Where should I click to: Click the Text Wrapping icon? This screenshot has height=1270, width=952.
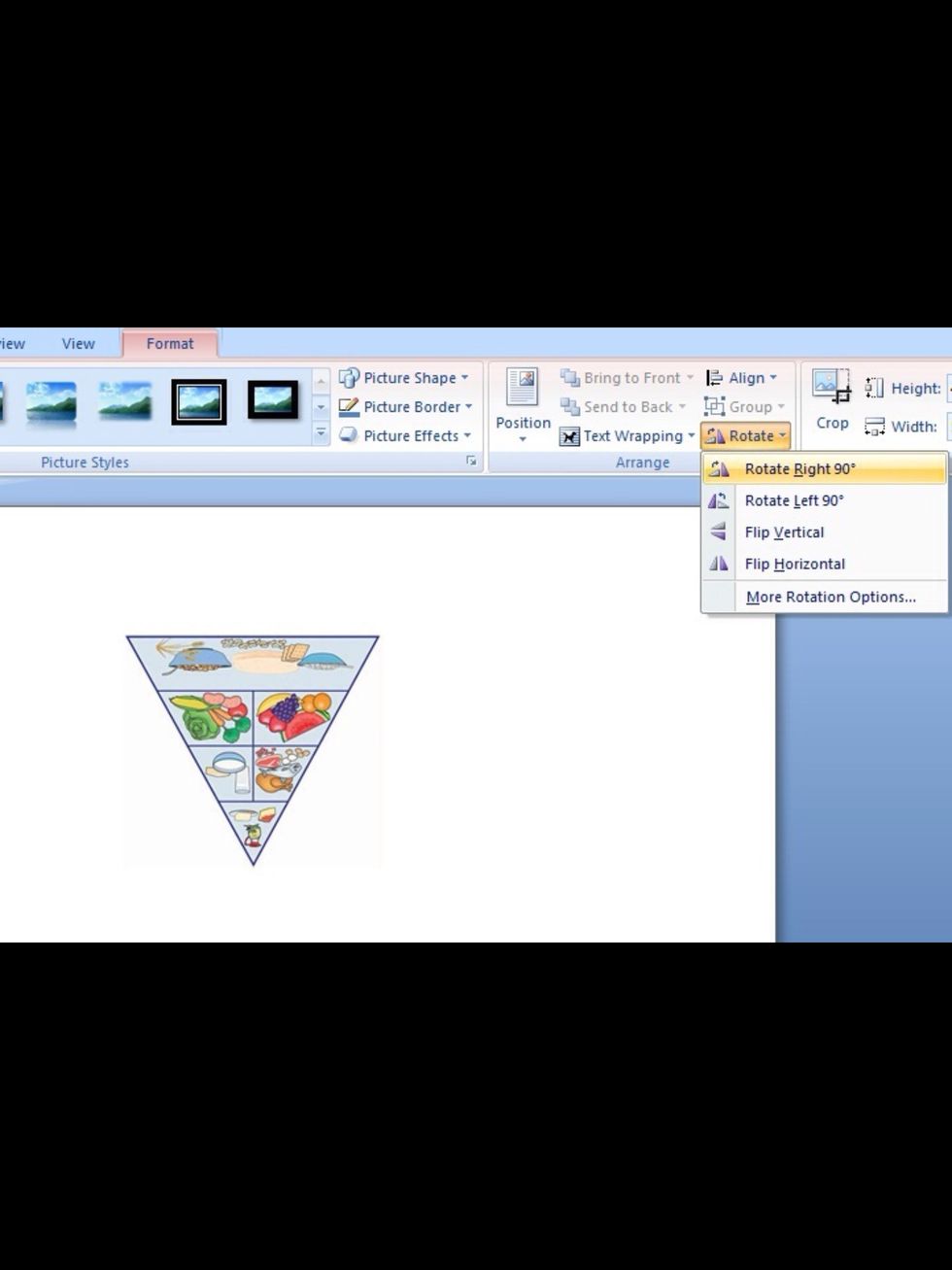569,436
